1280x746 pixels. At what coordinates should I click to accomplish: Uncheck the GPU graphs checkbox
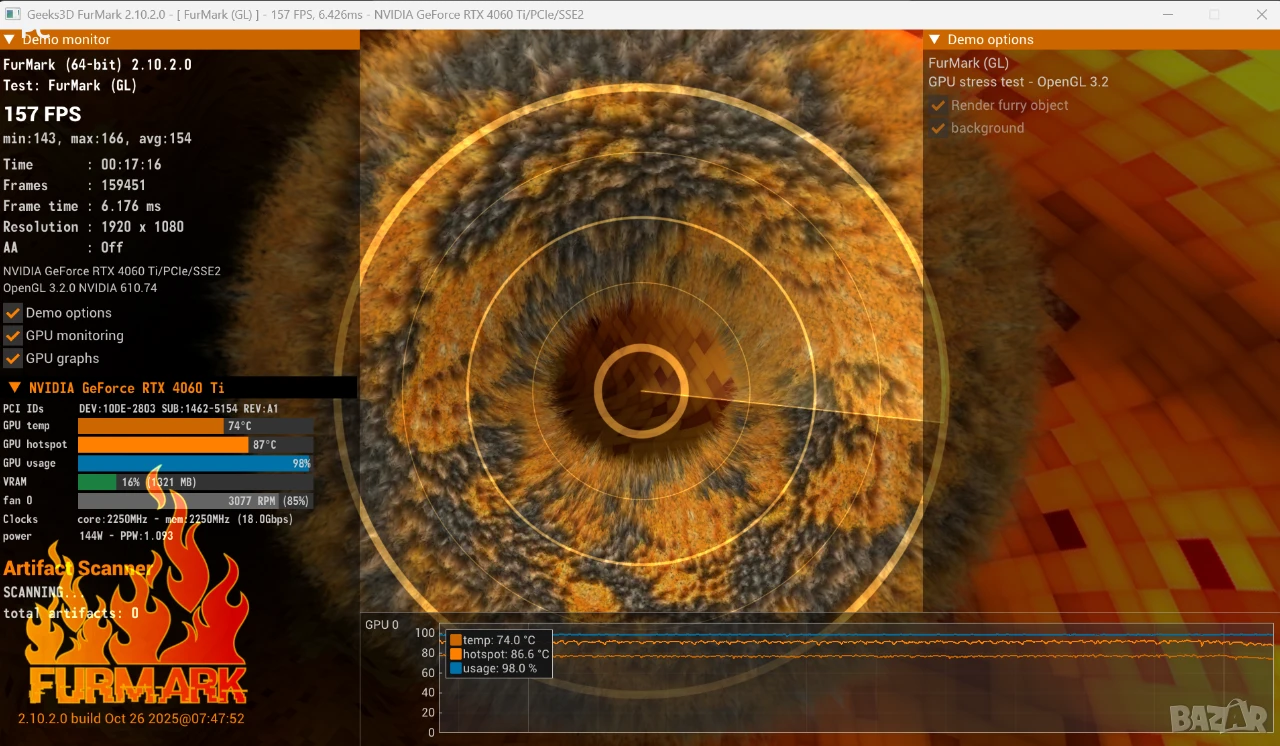click(13, 358)
